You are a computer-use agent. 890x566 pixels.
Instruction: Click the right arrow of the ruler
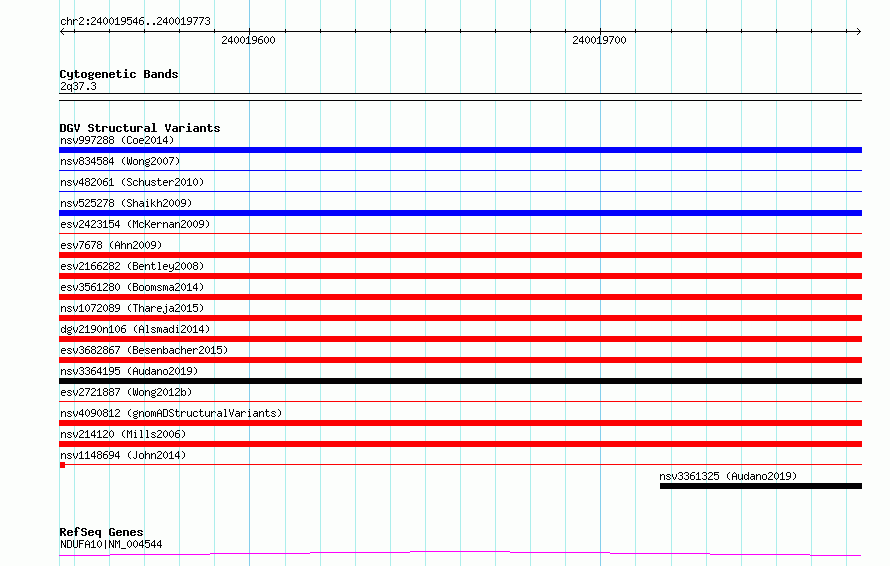[858, 31]
